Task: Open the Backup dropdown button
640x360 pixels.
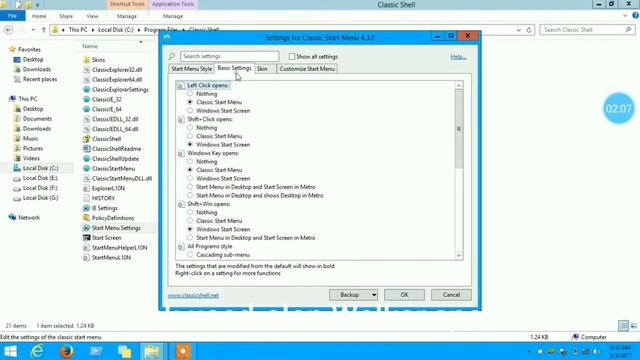Action: click(353, 295)
